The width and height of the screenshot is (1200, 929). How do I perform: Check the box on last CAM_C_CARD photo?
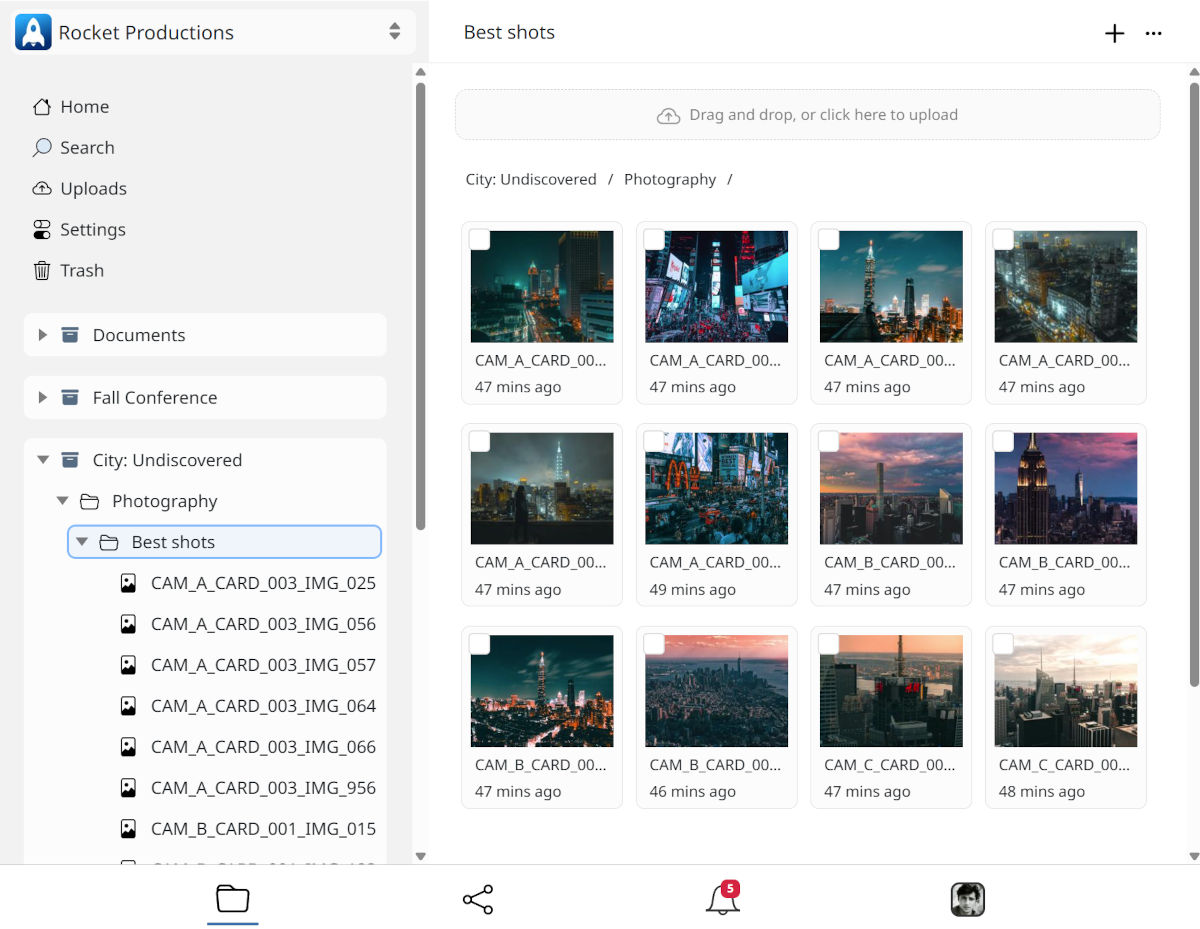point(1003,644)
